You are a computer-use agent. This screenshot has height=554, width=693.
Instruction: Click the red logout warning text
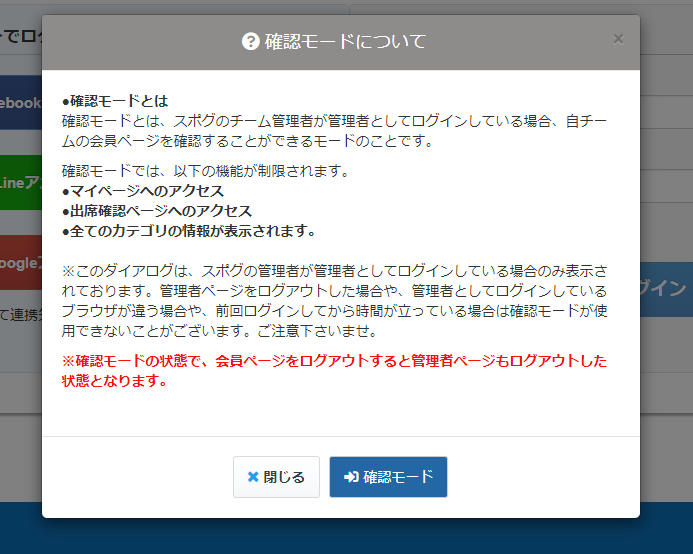[334, 371]
